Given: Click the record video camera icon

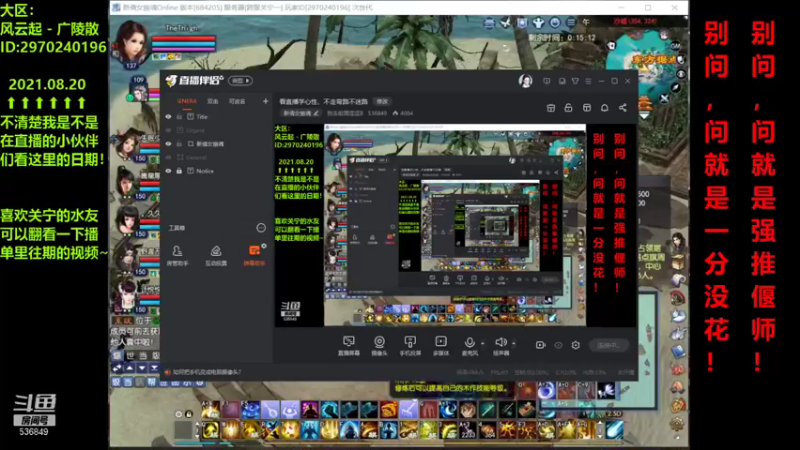Looking at the screenshot, I should tap(540, 345).
